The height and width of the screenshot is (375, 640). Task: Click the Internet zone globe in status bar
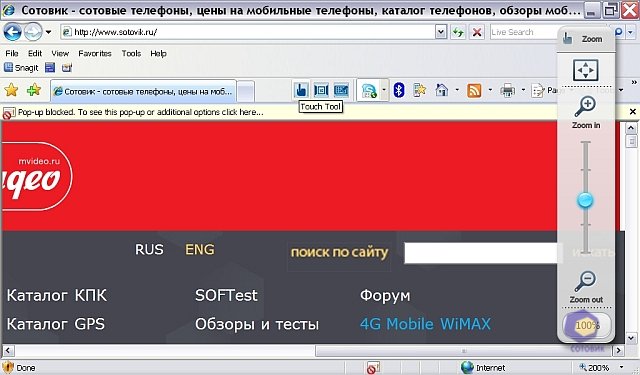[467, 367]
